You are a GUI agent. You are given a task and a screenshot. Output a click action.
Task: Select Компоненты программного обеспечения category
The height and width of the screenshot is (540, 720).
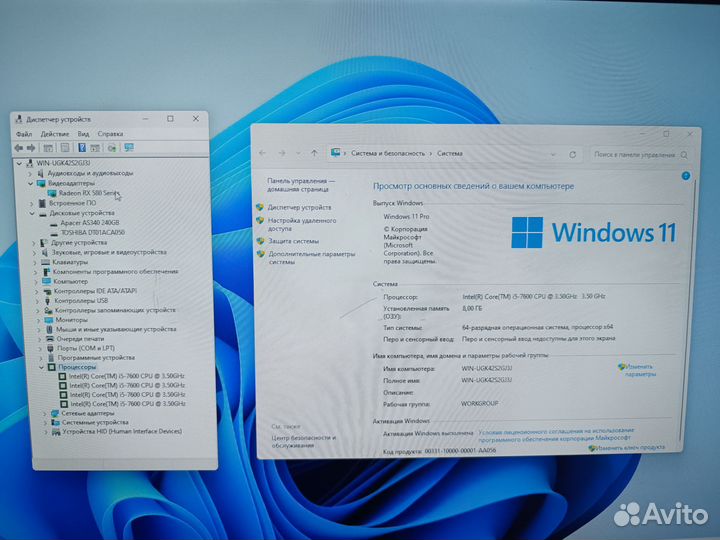coord(115,272)
